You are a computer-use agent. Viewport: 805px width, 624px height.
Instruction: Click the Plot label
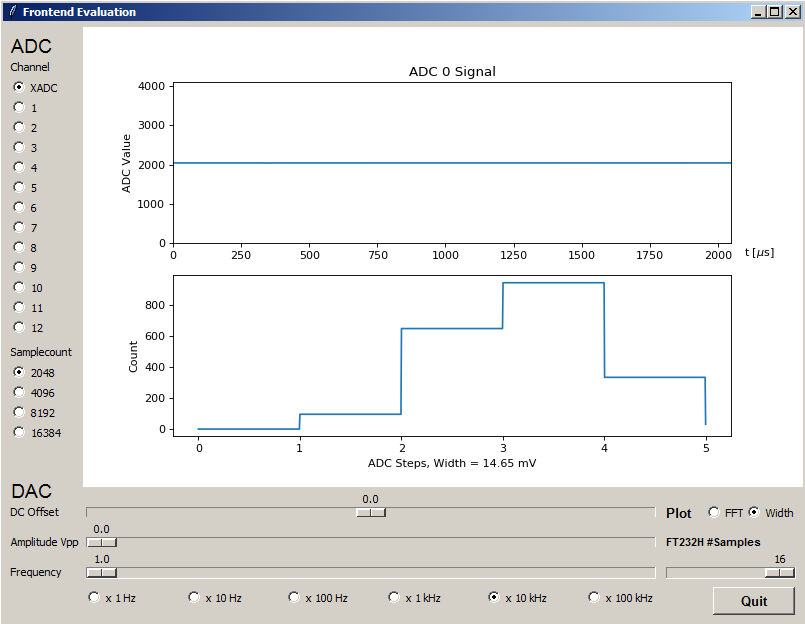679,514
